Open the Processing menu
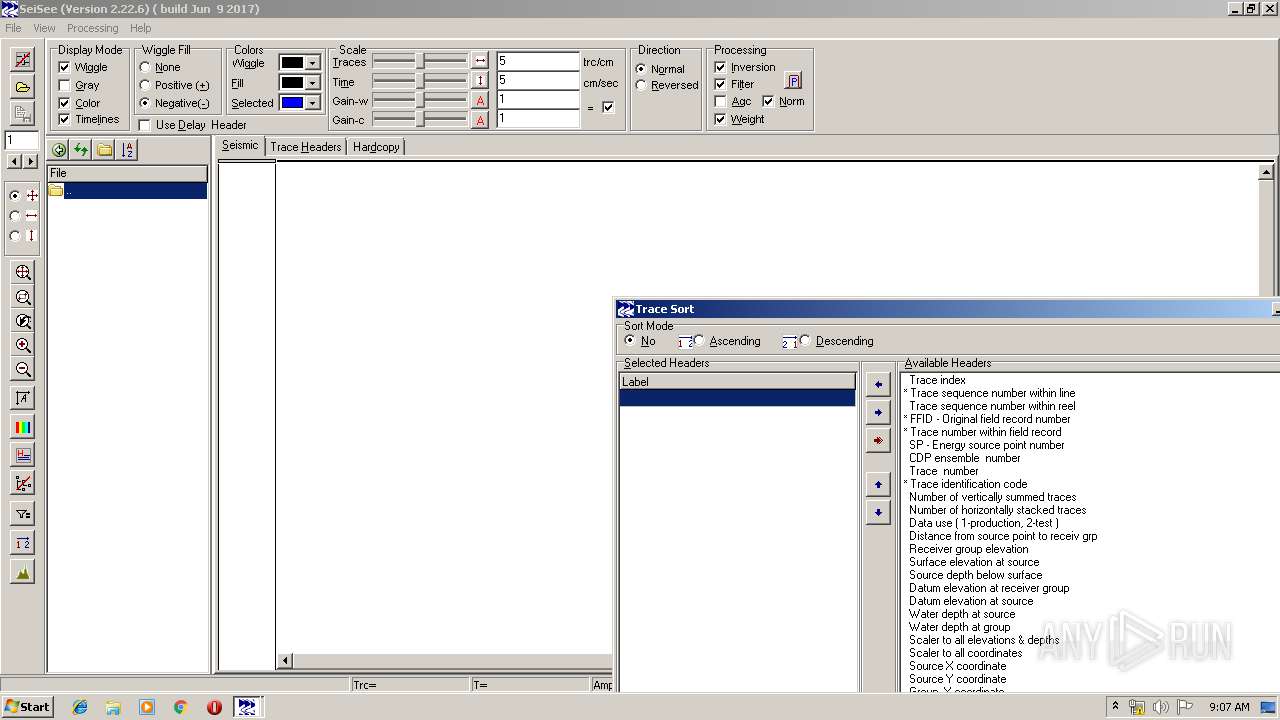Screen dimensions: 1280x720 tap(92, 28)
